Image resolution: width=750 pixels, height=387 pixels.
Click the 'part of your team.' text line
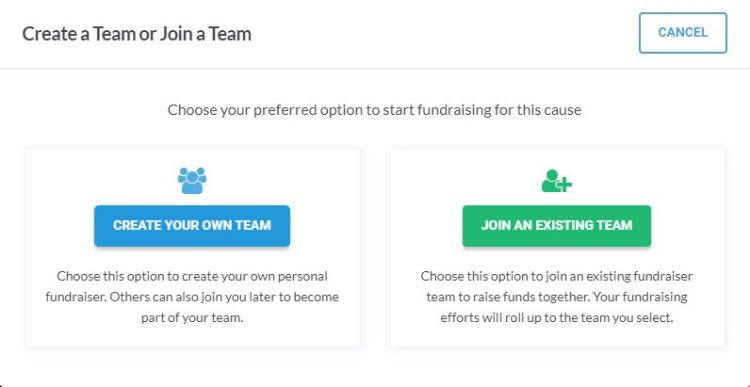pos(192,318)
